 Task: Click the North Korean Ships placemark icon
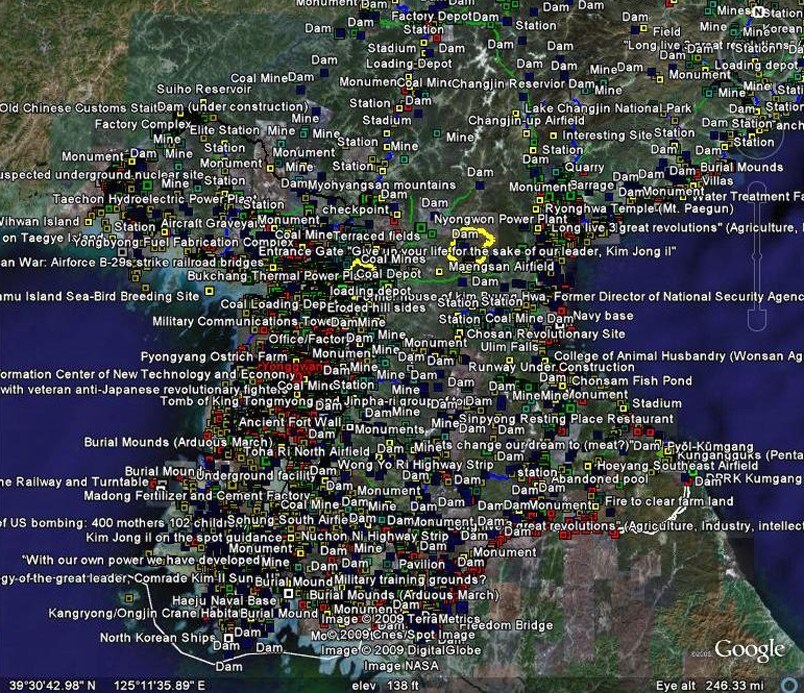pyautogui.click(x=228, y=637)
